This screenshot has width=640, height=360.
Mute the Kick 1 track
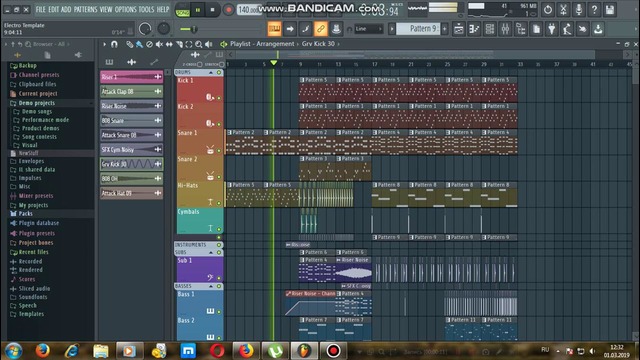click(x=219, y=98)
